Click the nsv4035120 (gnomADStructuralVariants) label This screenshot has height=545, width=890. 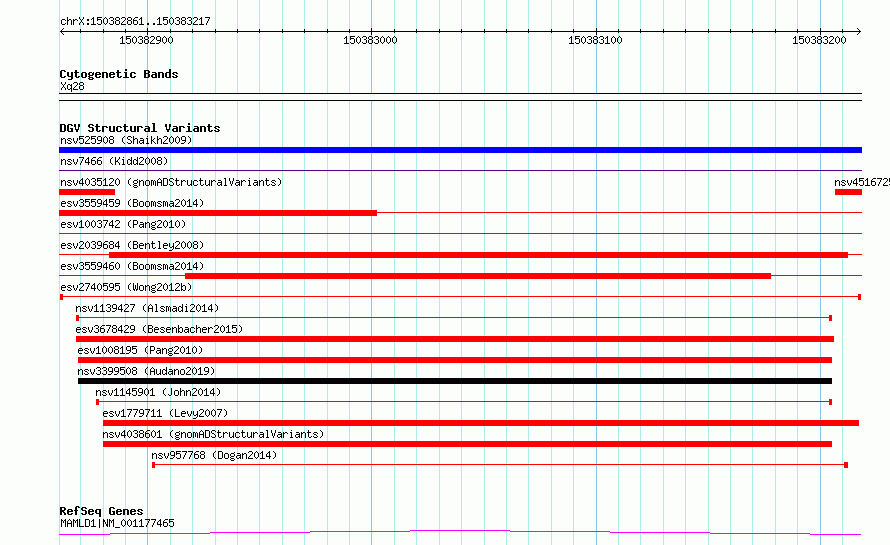click(x=171, y=182)
